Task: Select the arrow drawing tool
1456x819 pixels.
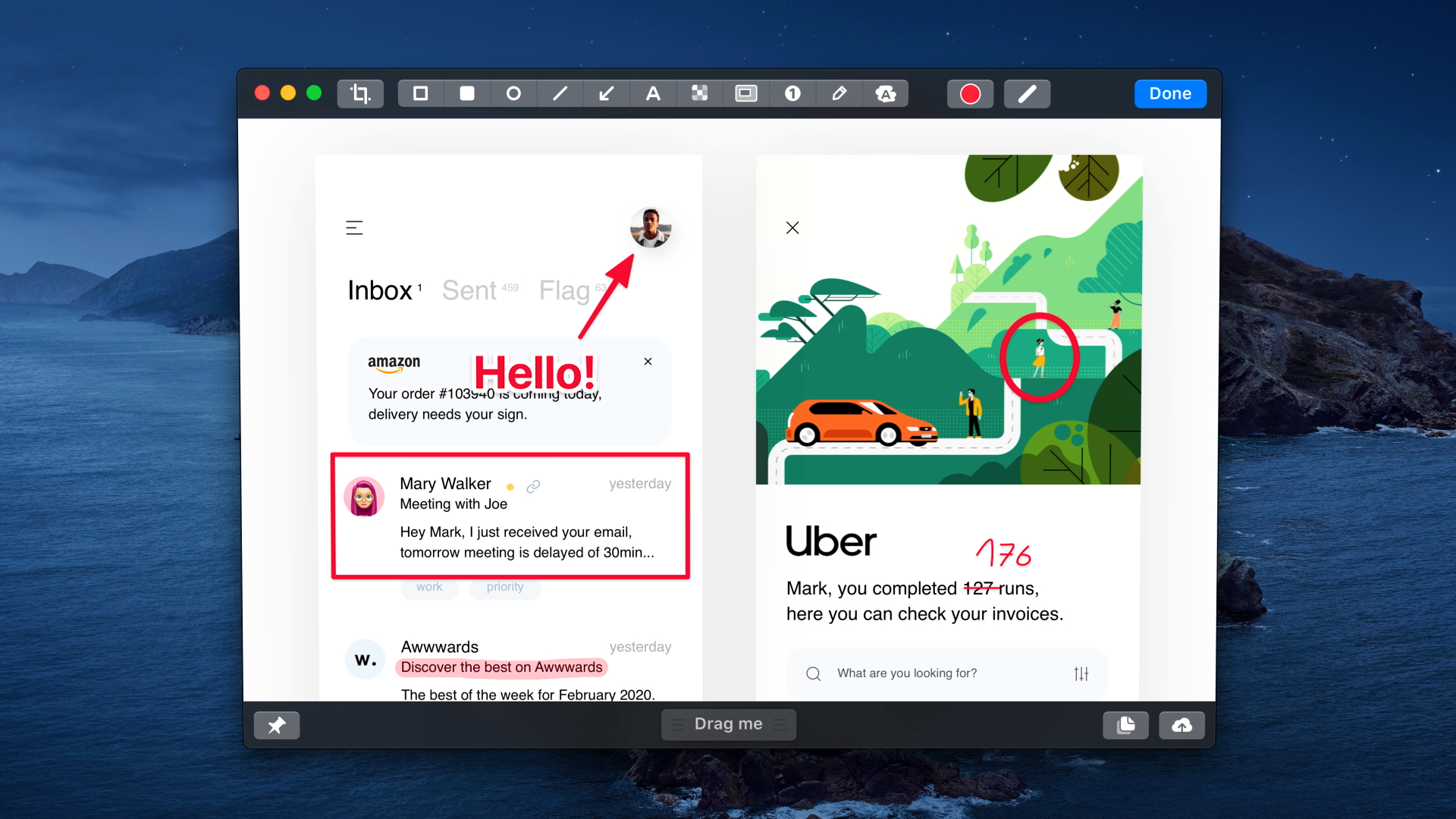Action: pyautogui.click(x=607, y=94)
